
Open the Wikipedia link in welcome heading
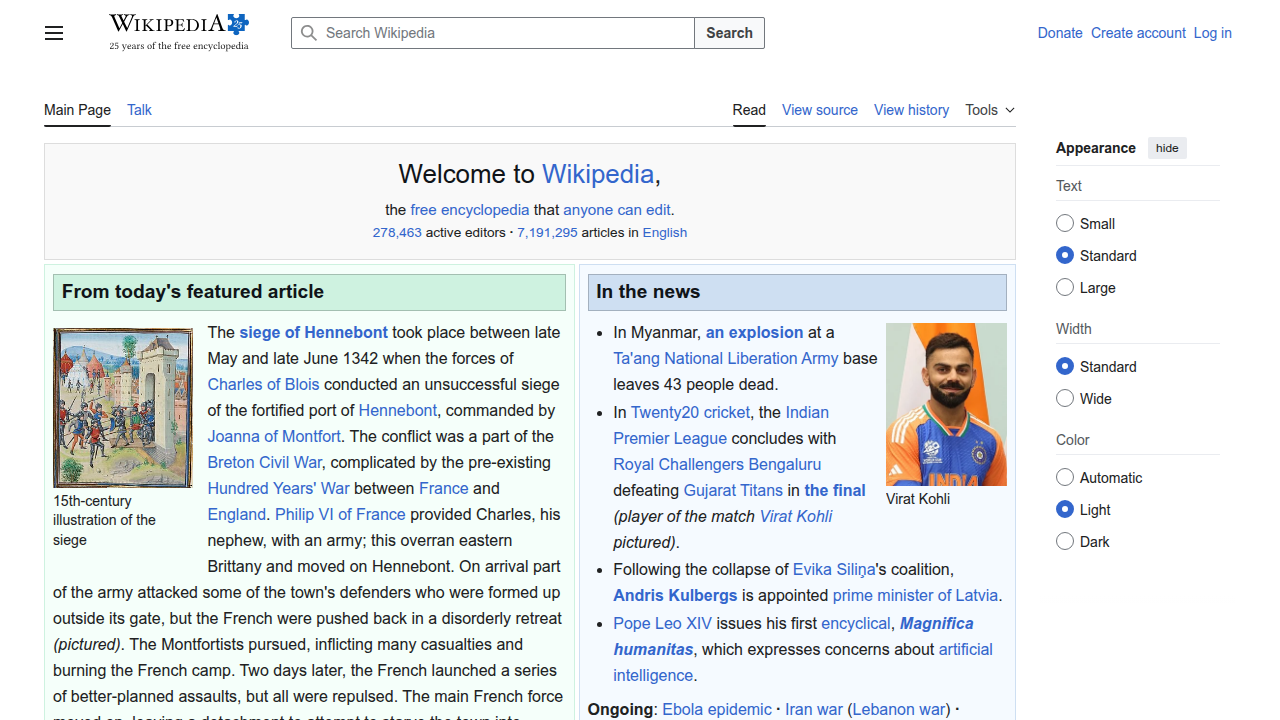point(598,174)
